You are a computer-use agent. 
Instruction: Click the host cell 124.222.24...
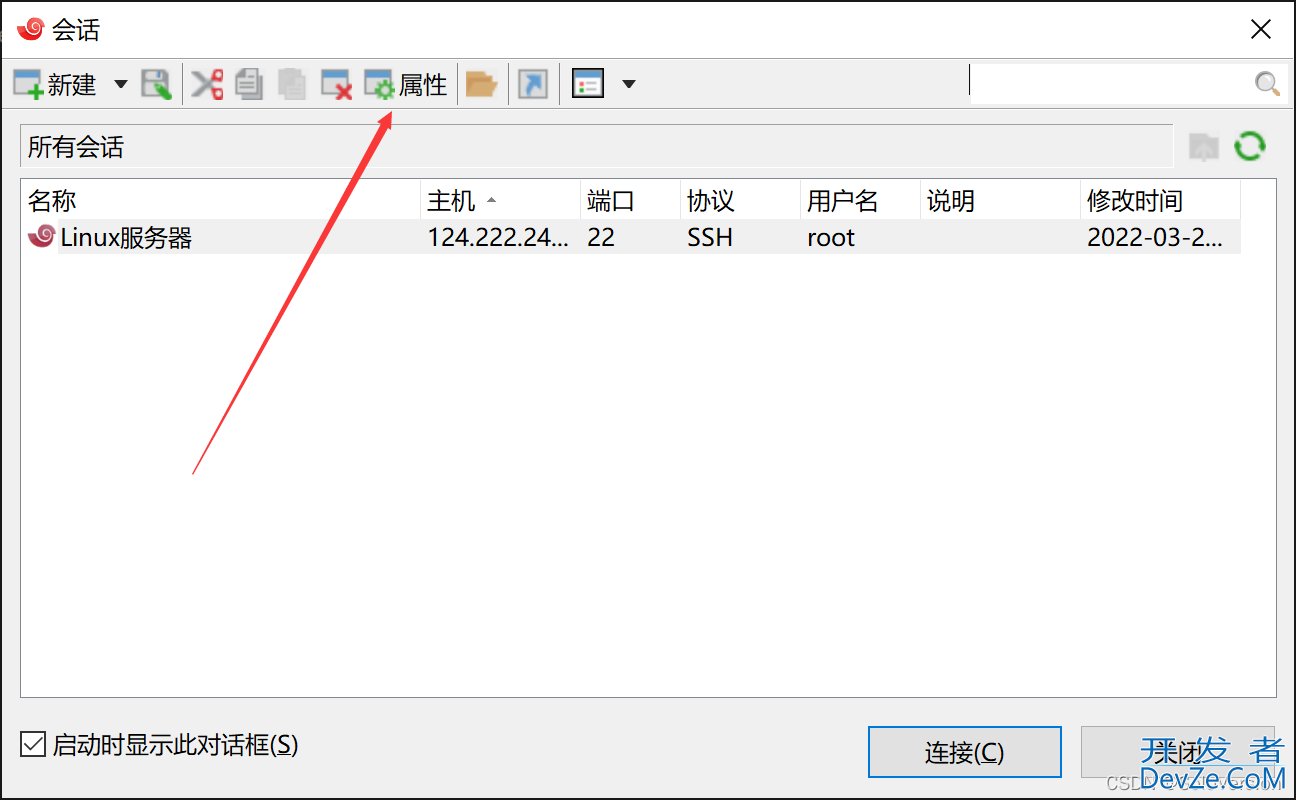[498, 237]
